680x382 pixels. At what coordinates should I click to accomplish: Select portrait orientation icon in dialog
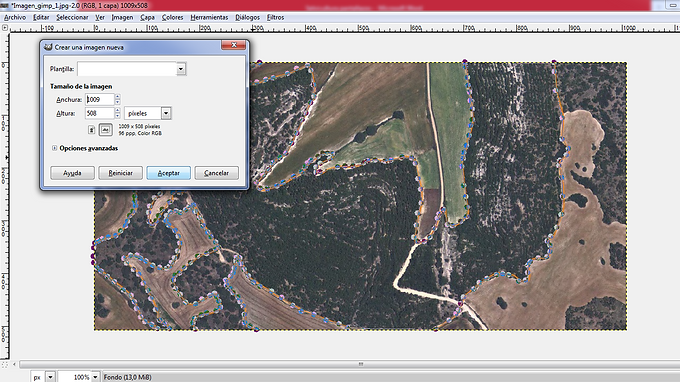(92, 130)
